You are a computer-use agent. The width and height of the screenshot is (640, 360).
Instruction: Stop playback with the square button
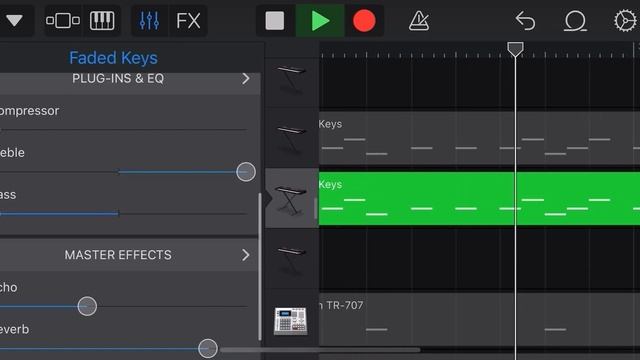click(x=275, y=20)
